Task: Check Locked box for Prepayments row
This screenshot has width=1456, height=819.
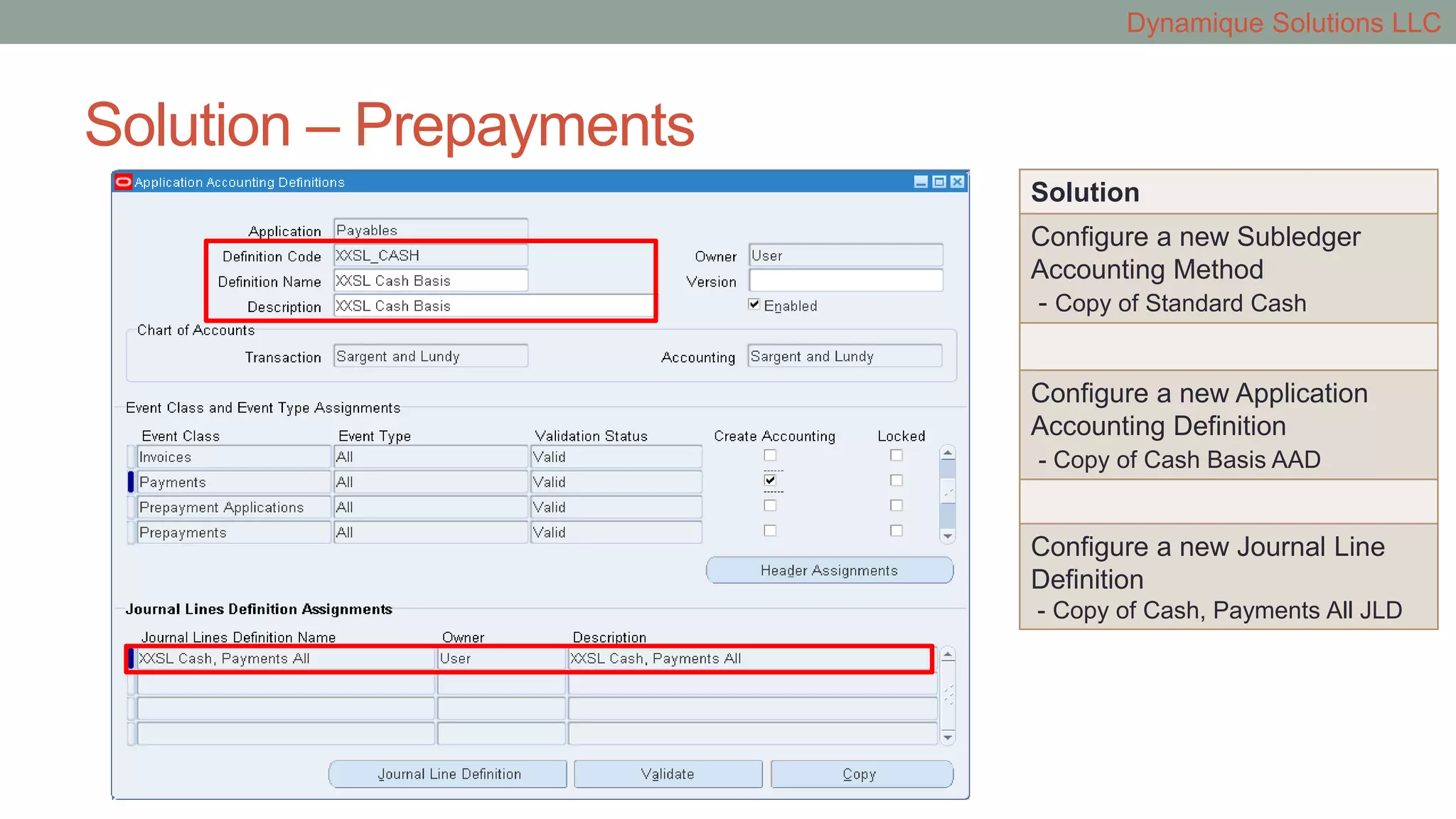Action: [x=896, y=530]
